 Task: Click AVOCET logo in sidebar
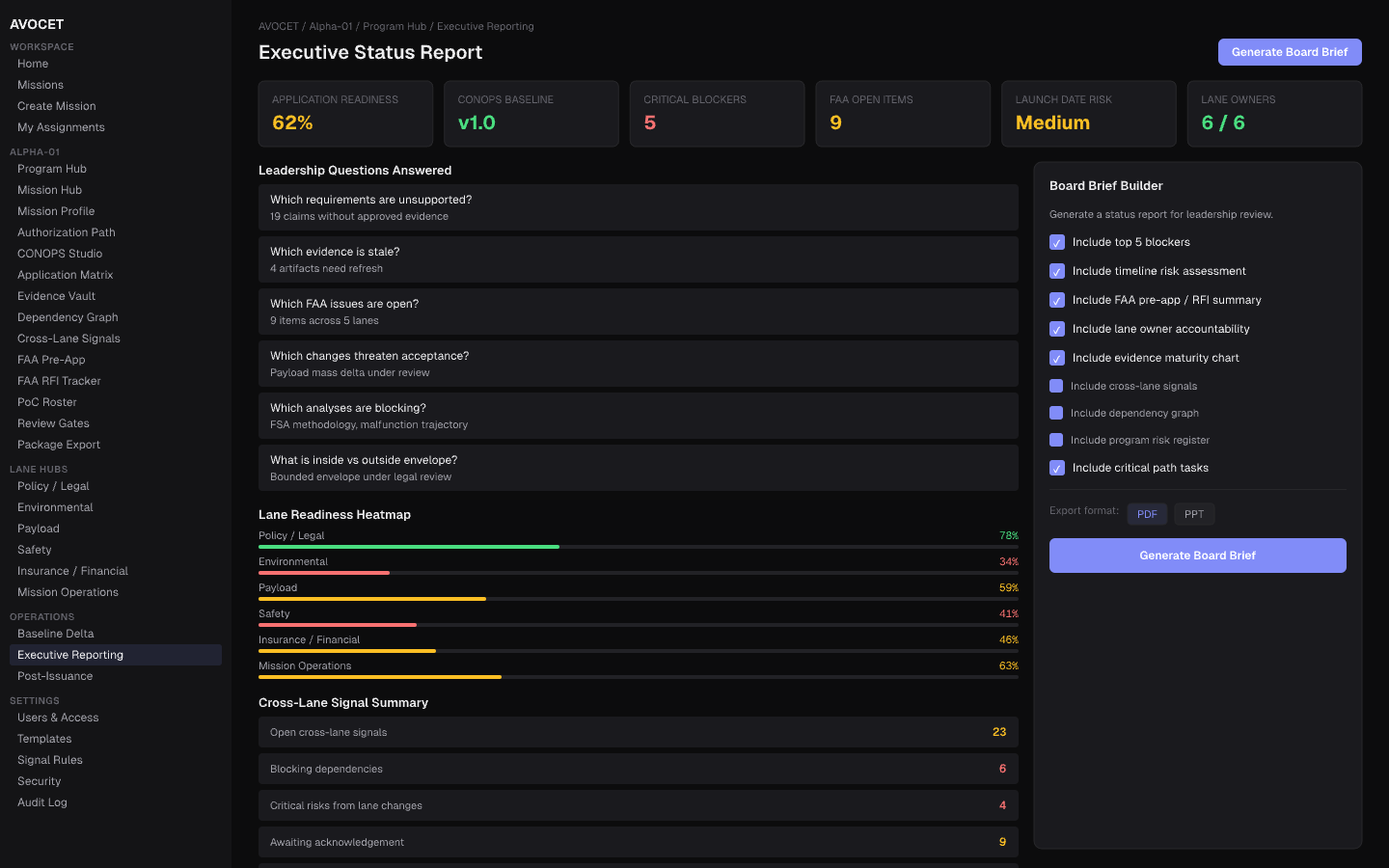(37, 24)
